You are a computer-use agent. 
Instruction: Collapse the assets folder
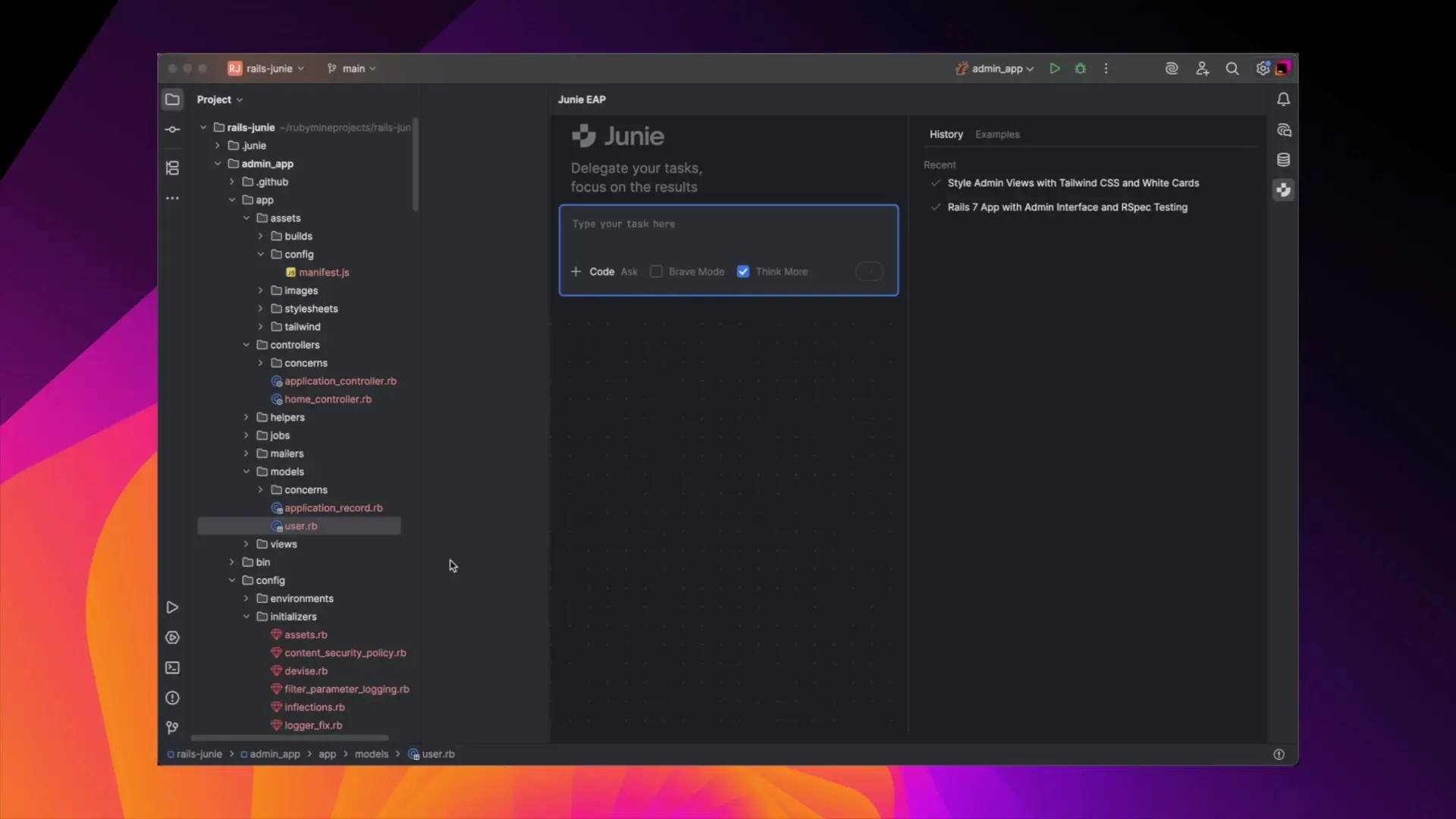246,218
